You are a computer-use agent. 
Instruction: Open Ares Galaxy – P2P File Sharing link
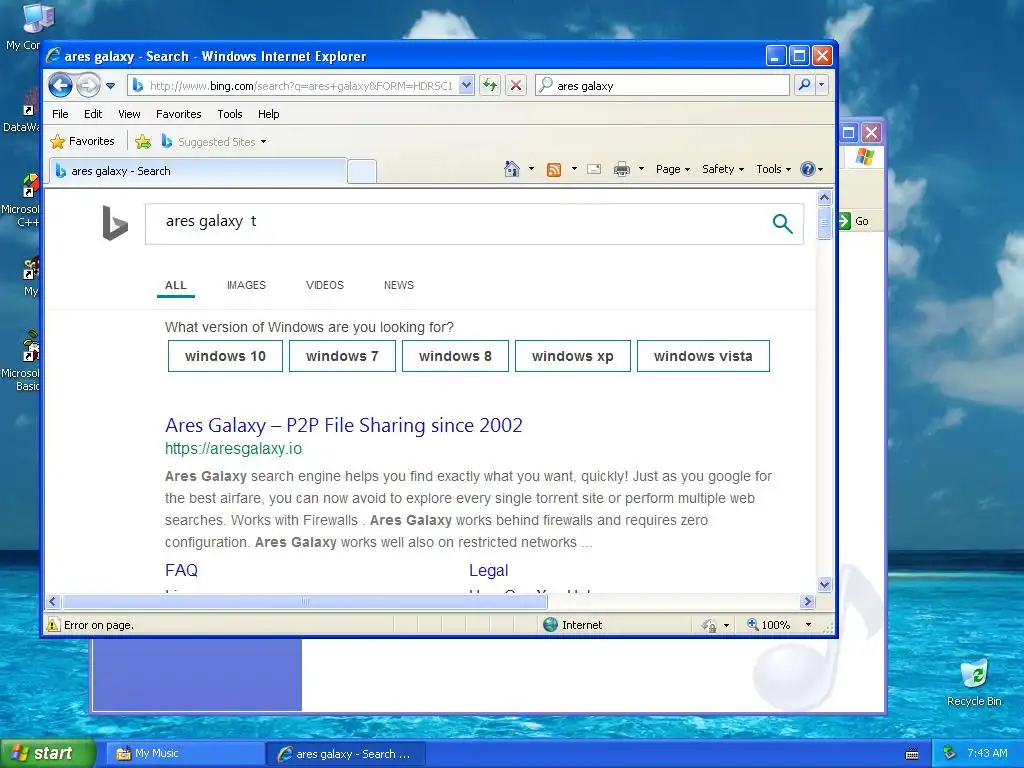[x=344, y=425]
